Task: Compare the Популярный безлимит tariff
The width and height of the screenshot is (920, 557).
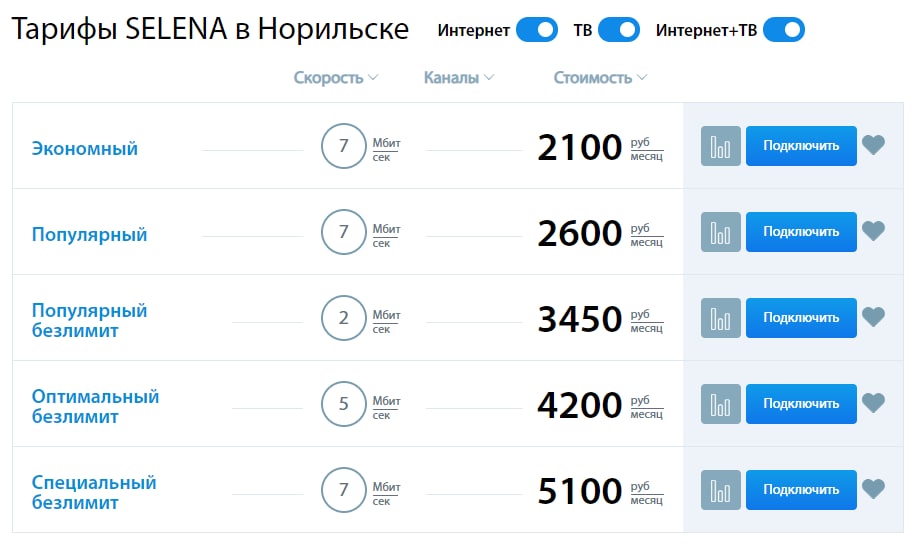Action: click(x=721, y=318)
